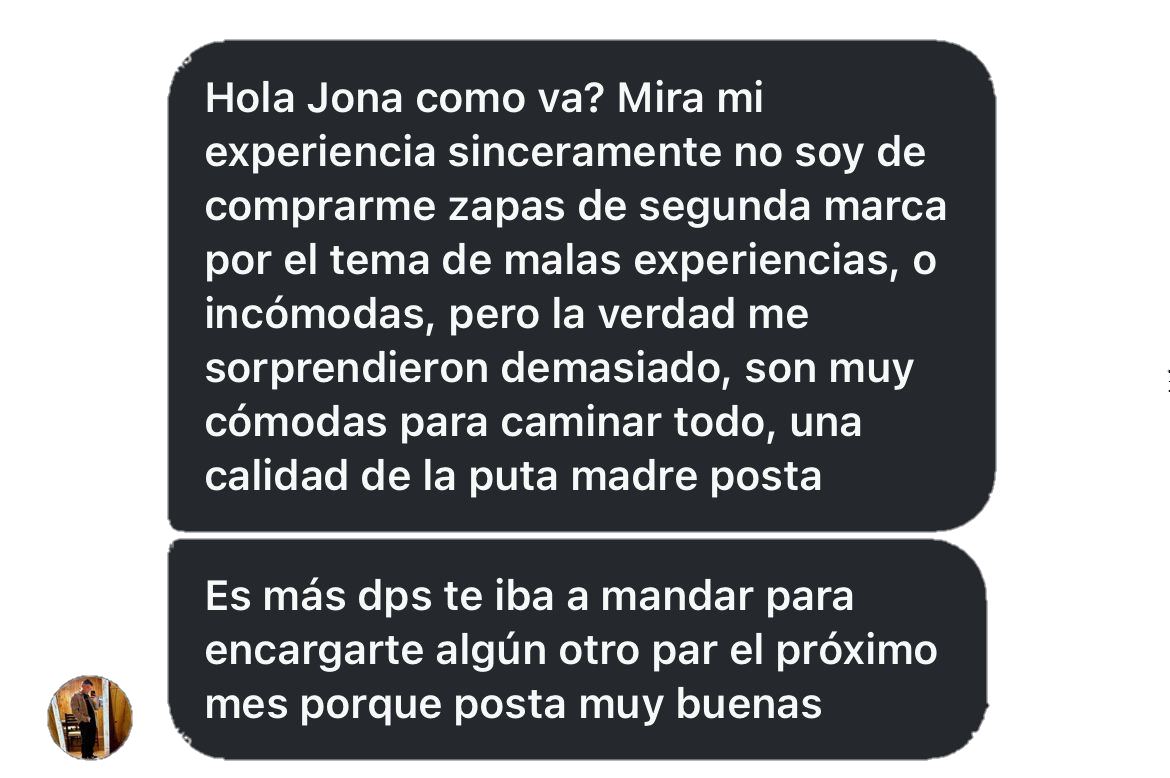Viewport: 1170px width, 778px height.
Task: Click the word 'madre' in the first bubble
Action: pyautogui.click(x=634, y=476)
